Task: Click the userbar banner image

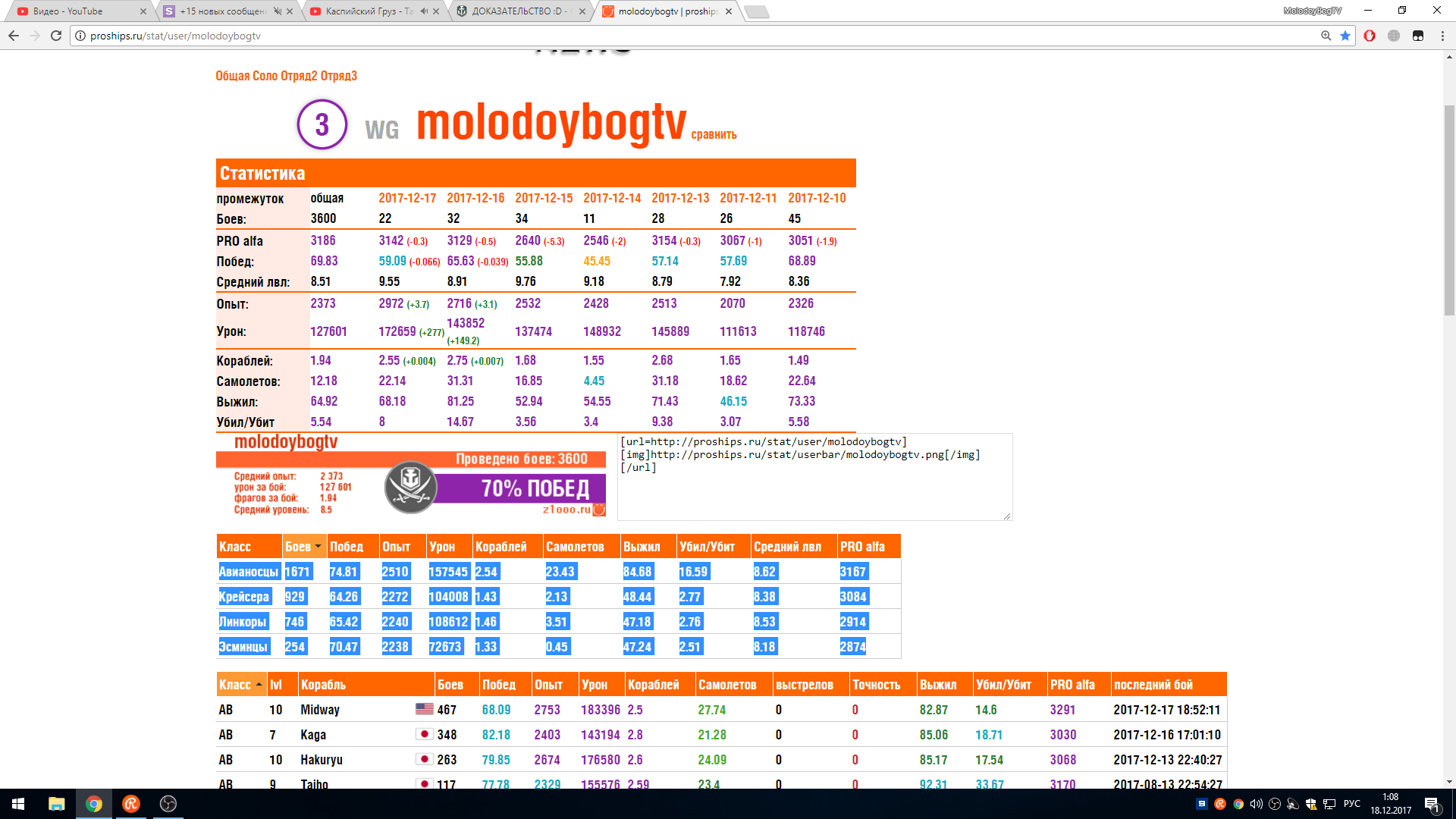Action: click(x=411, y=475)
